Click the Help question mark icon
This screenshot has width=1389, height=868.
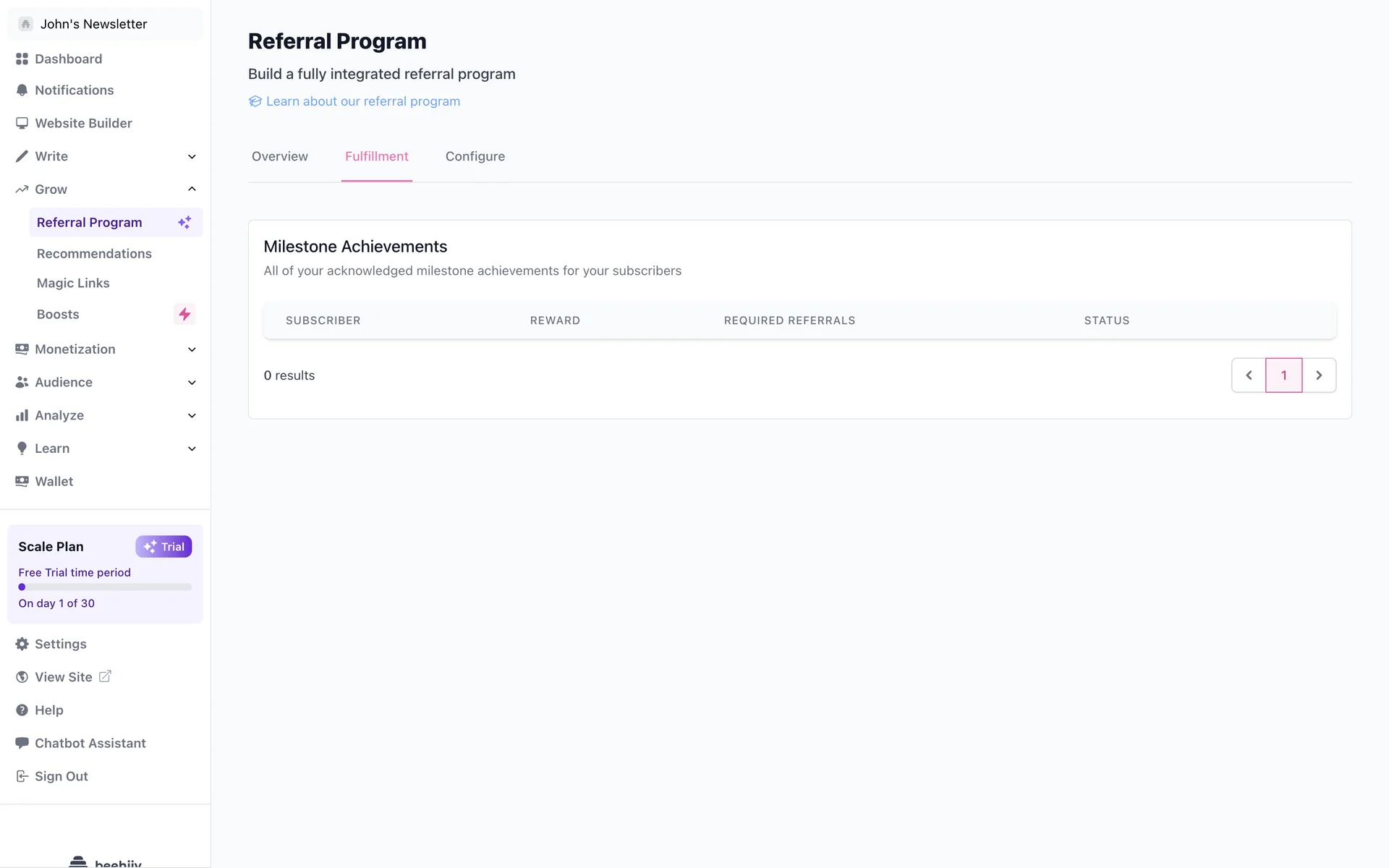[x=22, y=710]
